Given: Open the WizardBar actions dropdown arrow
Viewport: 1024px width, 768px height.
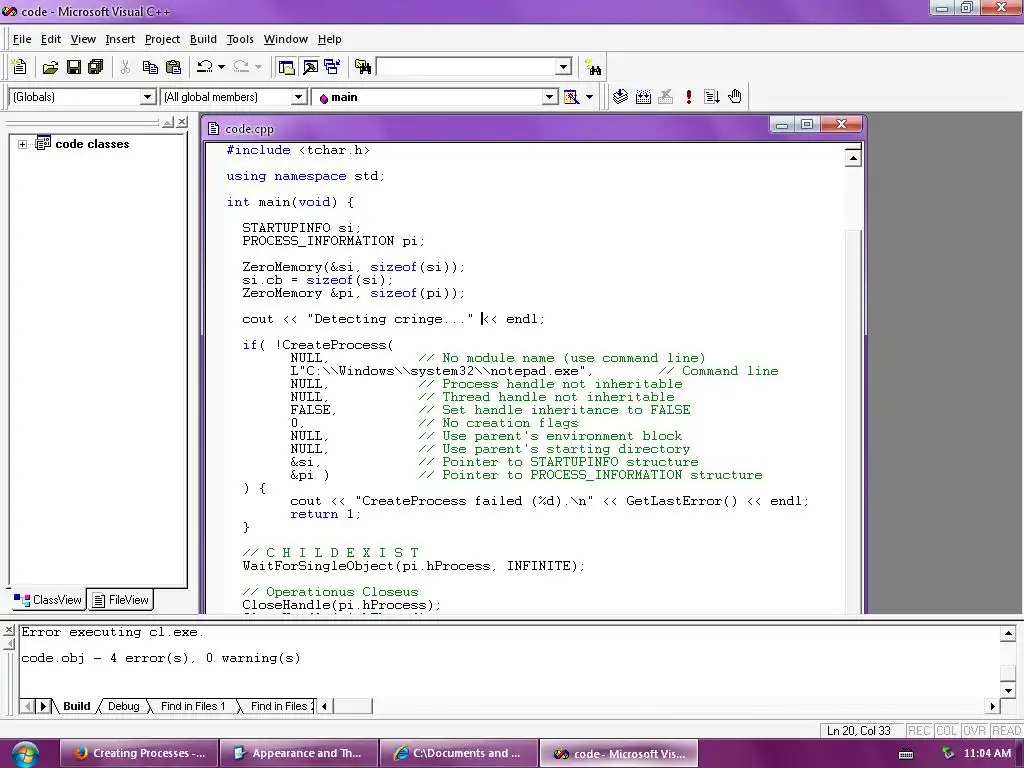Looking at the screenshot, I should pos(589,97).
